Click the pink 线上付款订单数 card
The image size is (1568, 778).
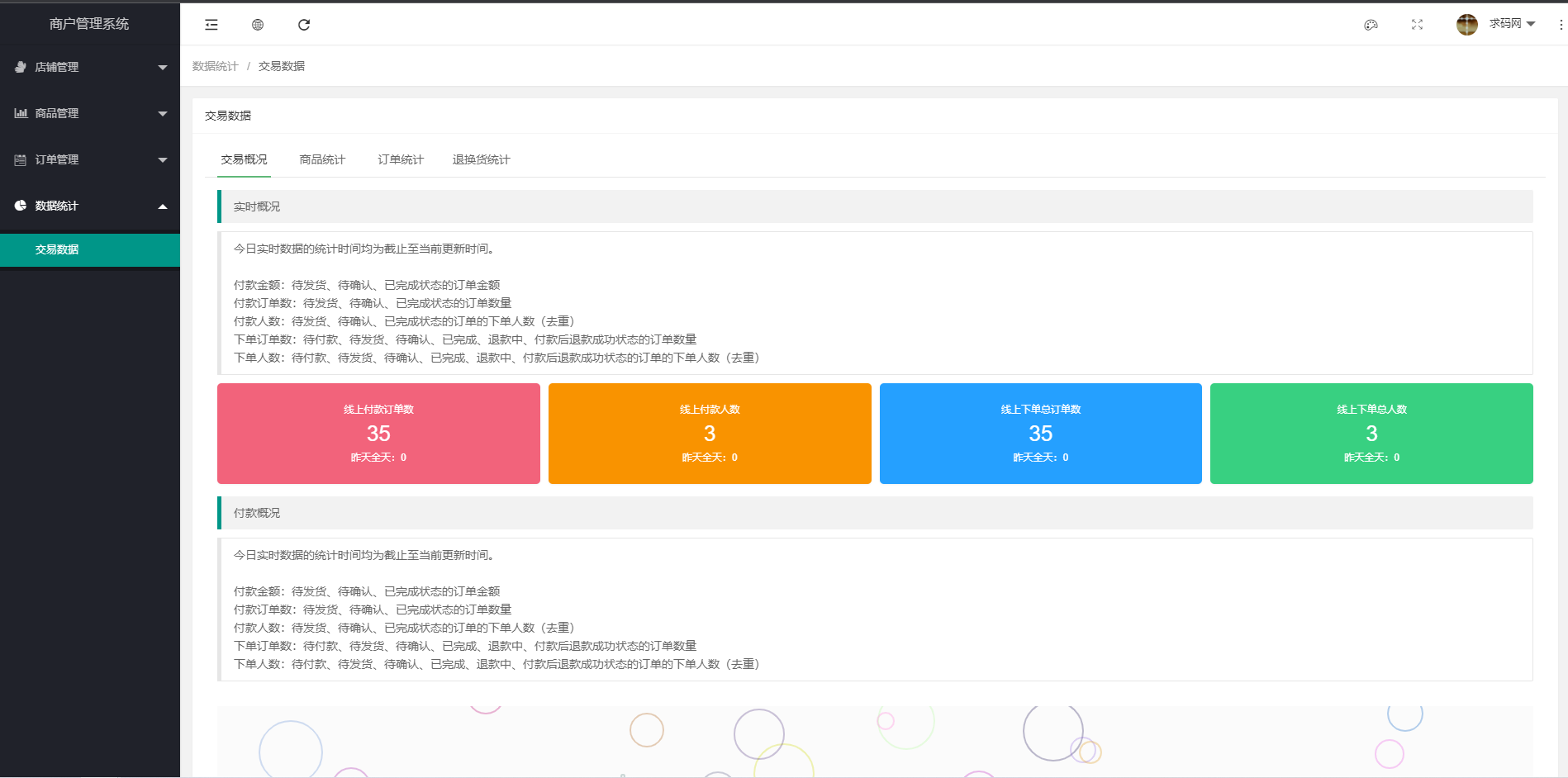pos(378,434)
